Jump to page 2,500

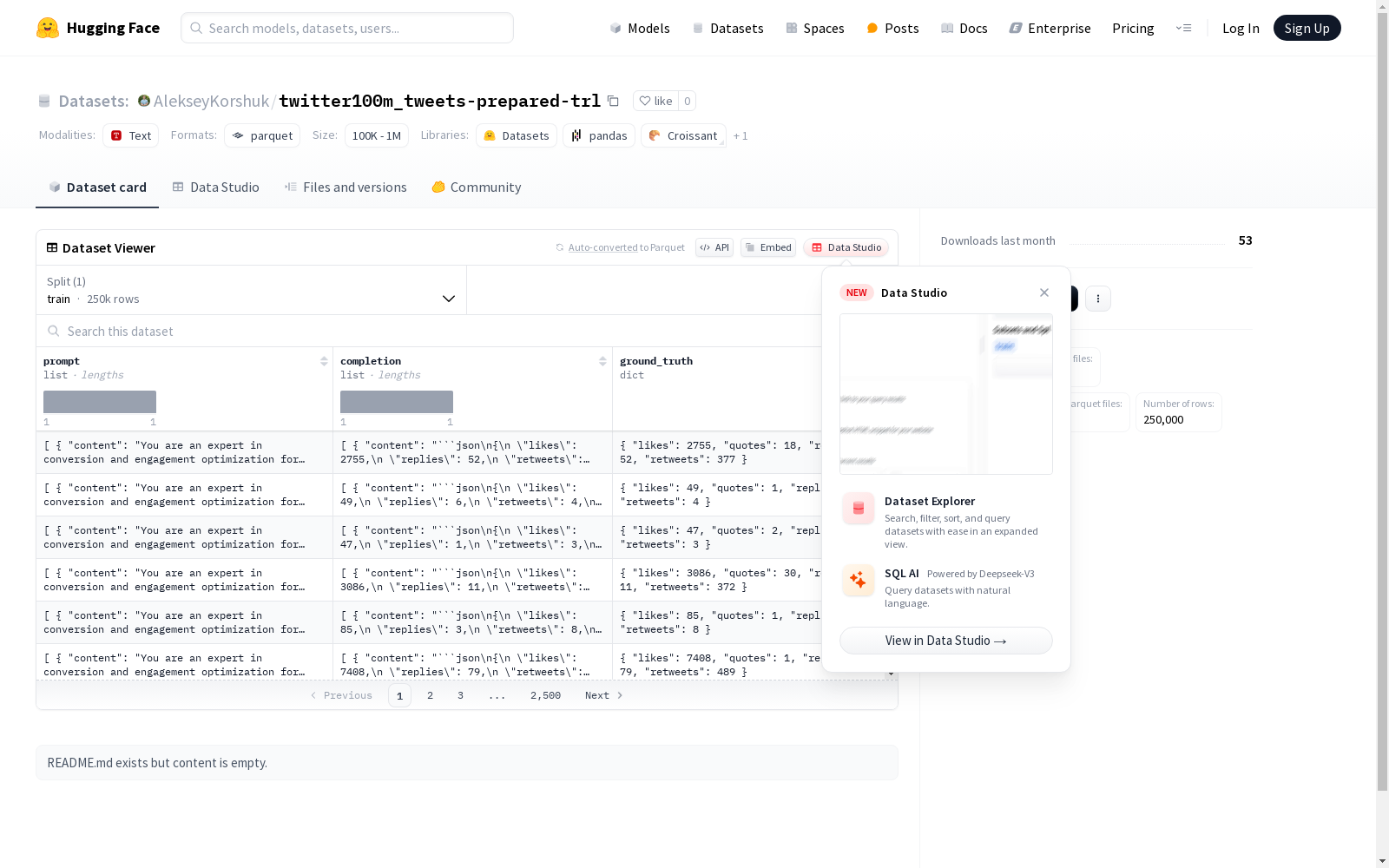point(545,695)
